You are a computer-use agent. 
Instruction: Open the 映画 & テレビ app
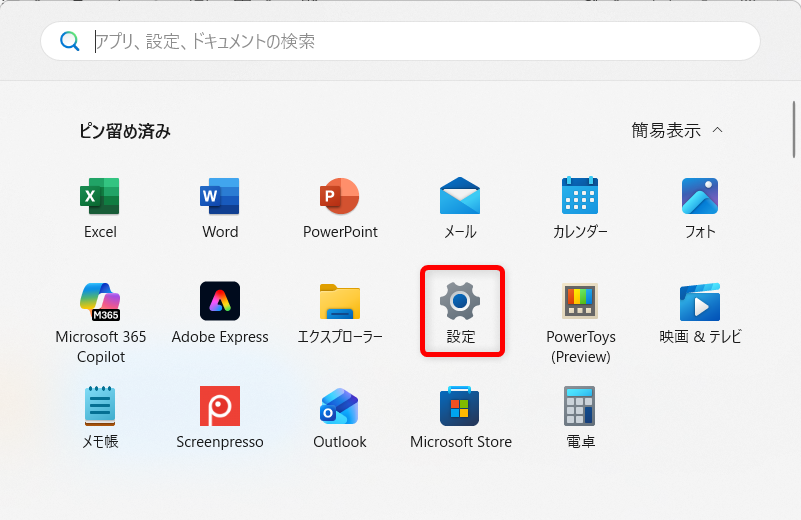[700, 301]
